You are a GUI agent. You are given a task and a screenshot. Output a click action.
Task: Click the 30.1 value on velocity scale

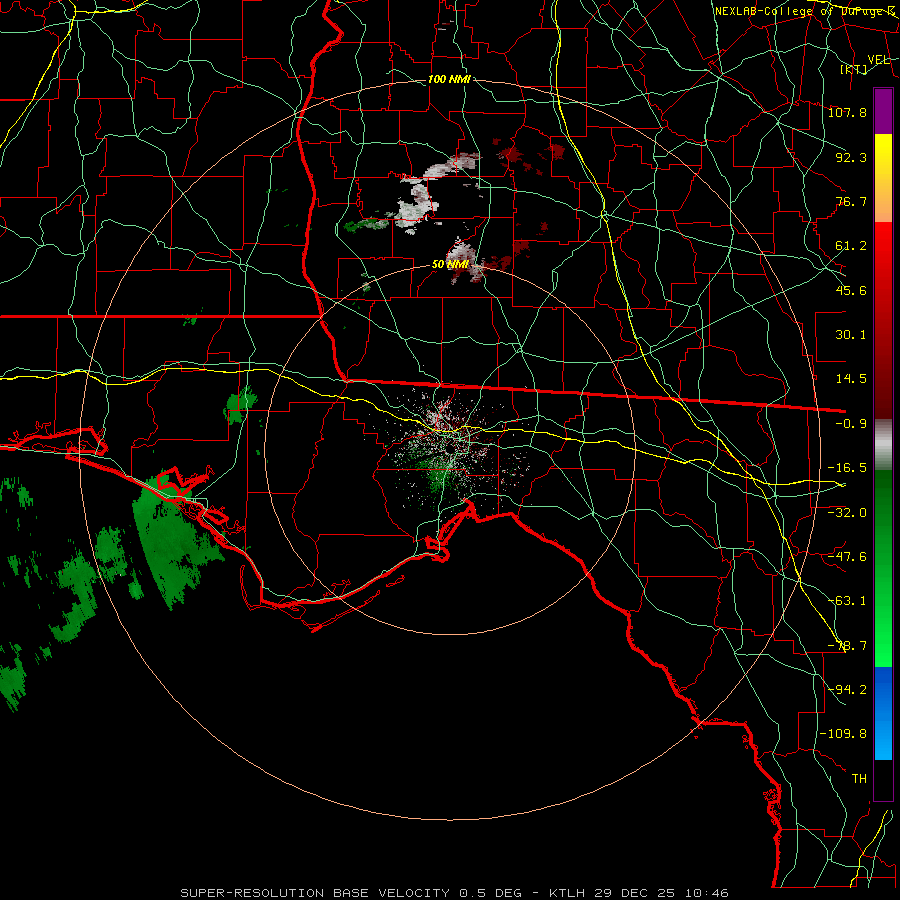click(851, 335)
